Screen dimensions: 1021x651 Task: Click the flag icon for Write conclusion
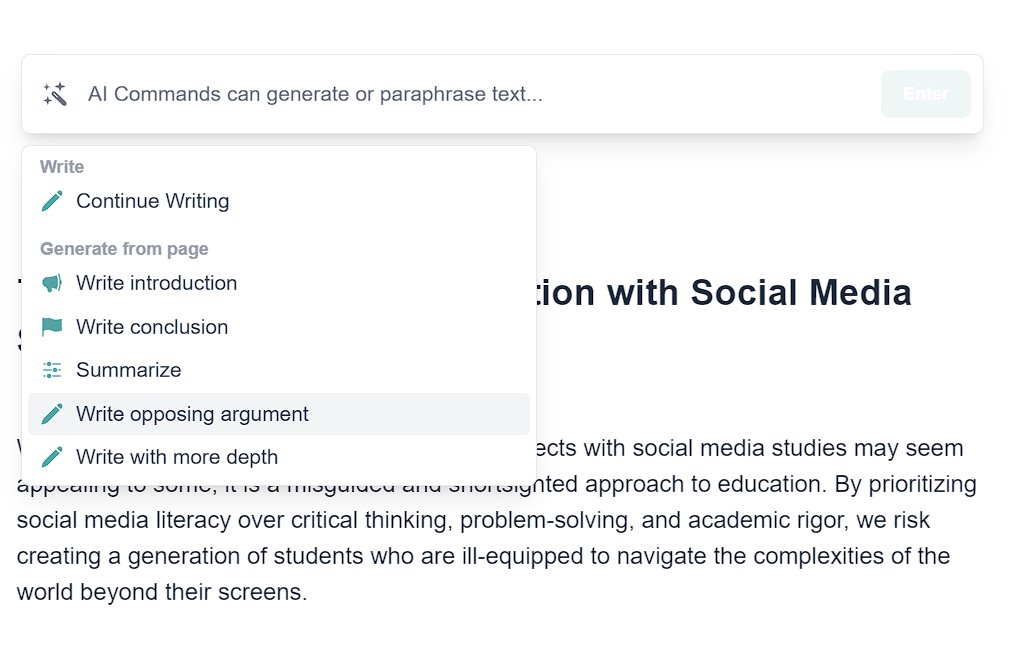52,327
